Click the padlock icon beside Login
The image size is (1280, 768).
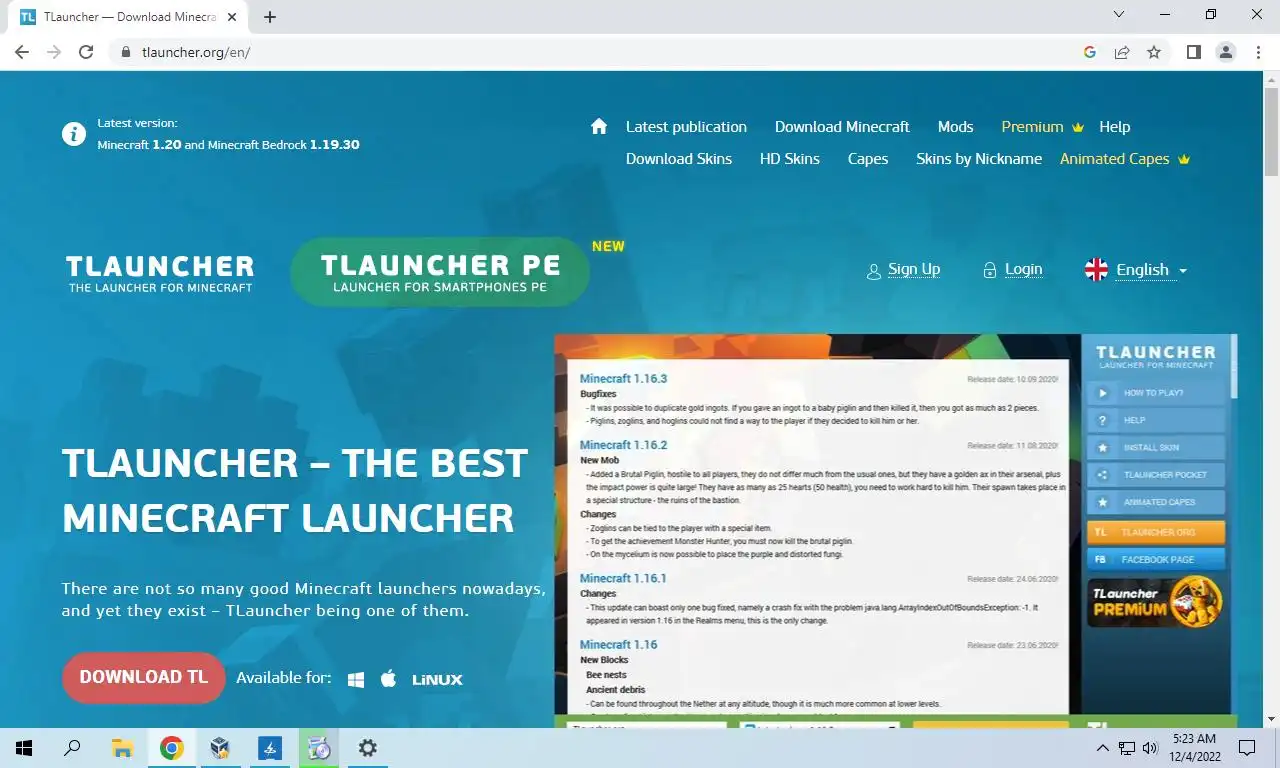tap(990, 270)
